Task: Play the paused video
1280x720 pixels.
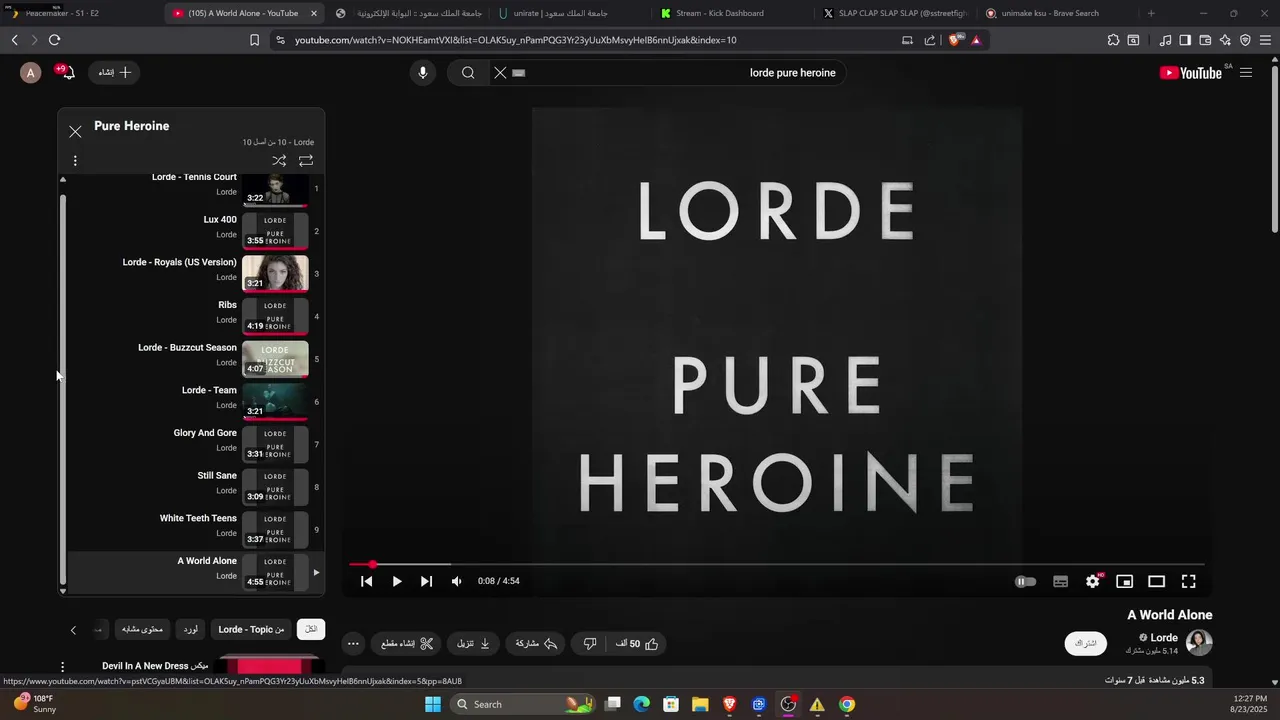Action: tap(397, 581)
